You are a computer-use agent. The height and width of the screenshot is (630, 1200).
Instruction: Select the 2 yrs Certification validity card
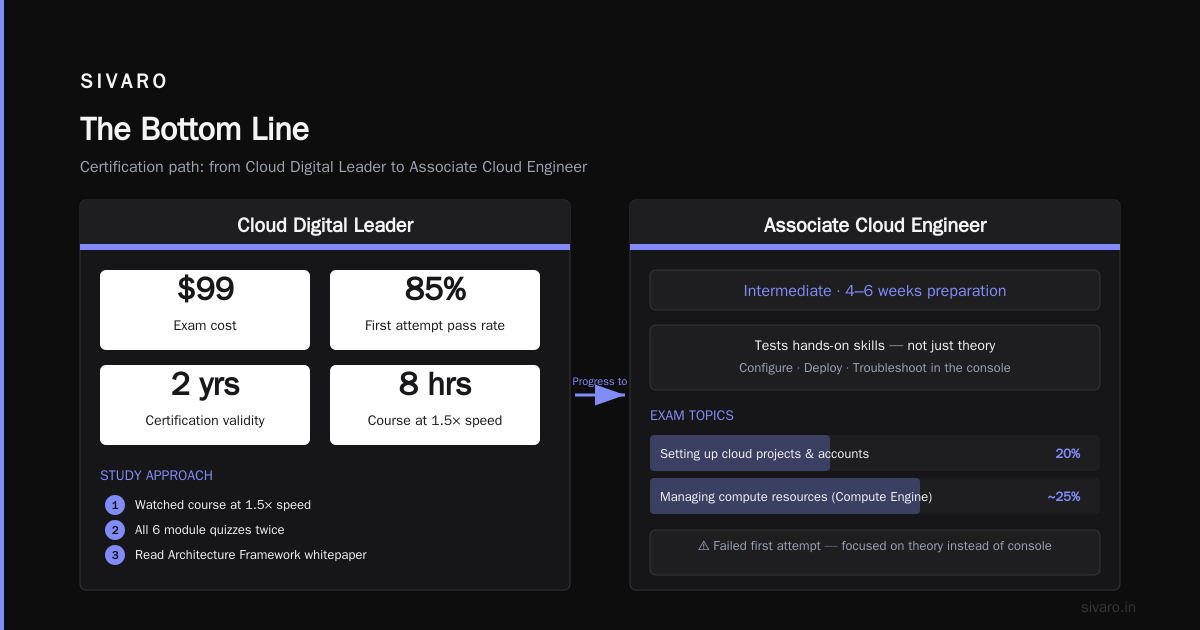click(205, 405)
